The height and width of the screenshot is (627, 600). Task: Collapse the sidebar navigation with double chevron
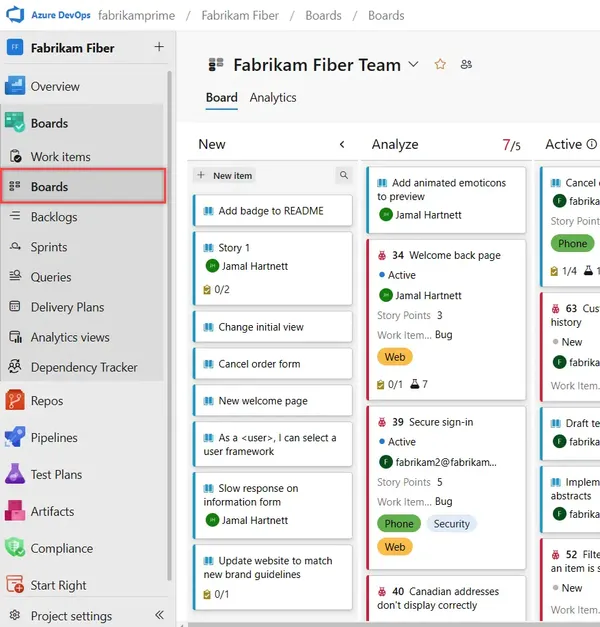click(x=159, y=615)
